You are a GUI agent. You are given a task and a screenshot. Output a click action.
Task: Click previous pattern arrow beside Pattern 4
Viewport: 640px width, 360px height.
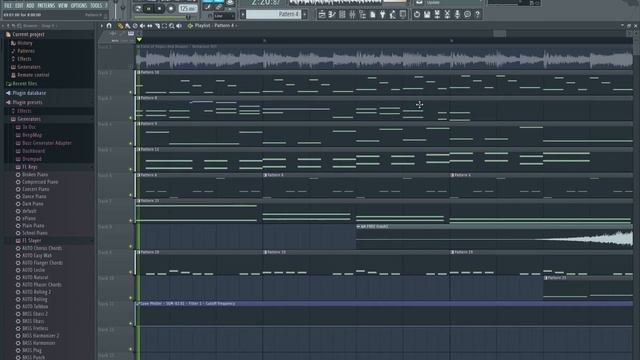point(243,14)
